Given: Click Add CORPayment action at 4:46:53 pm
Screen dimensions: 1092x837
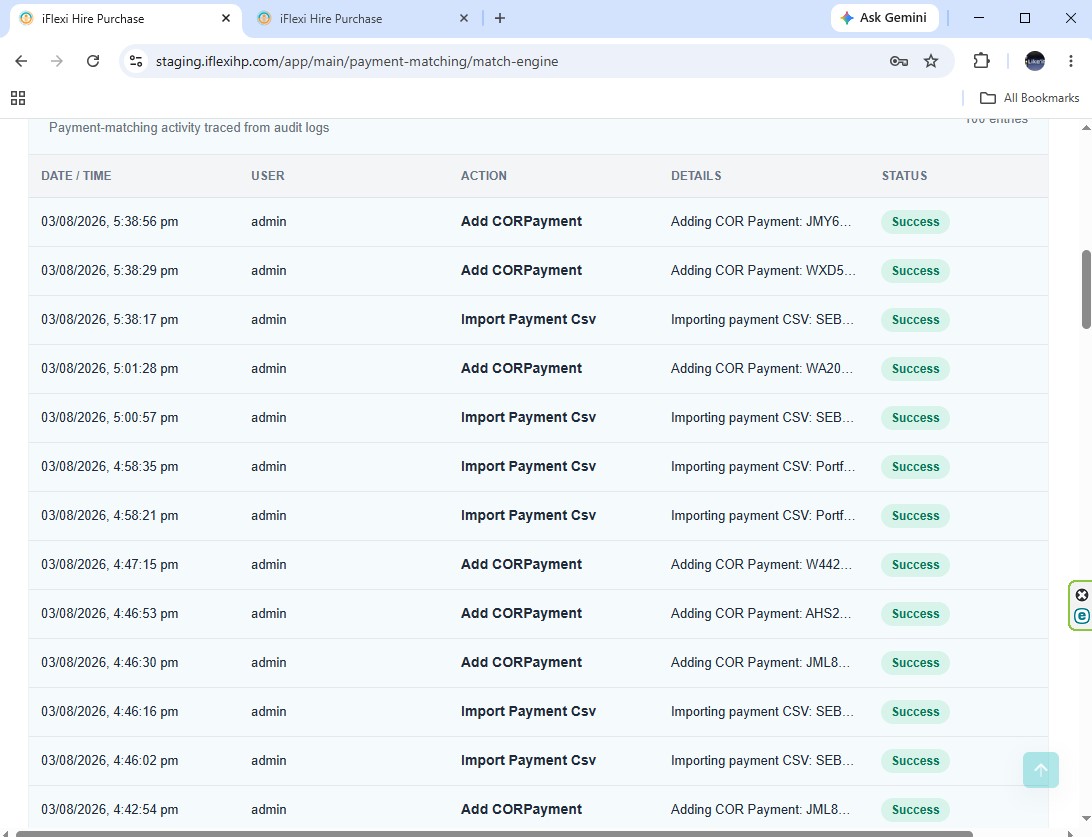Looking at the screenshot, I should [521, 613].
